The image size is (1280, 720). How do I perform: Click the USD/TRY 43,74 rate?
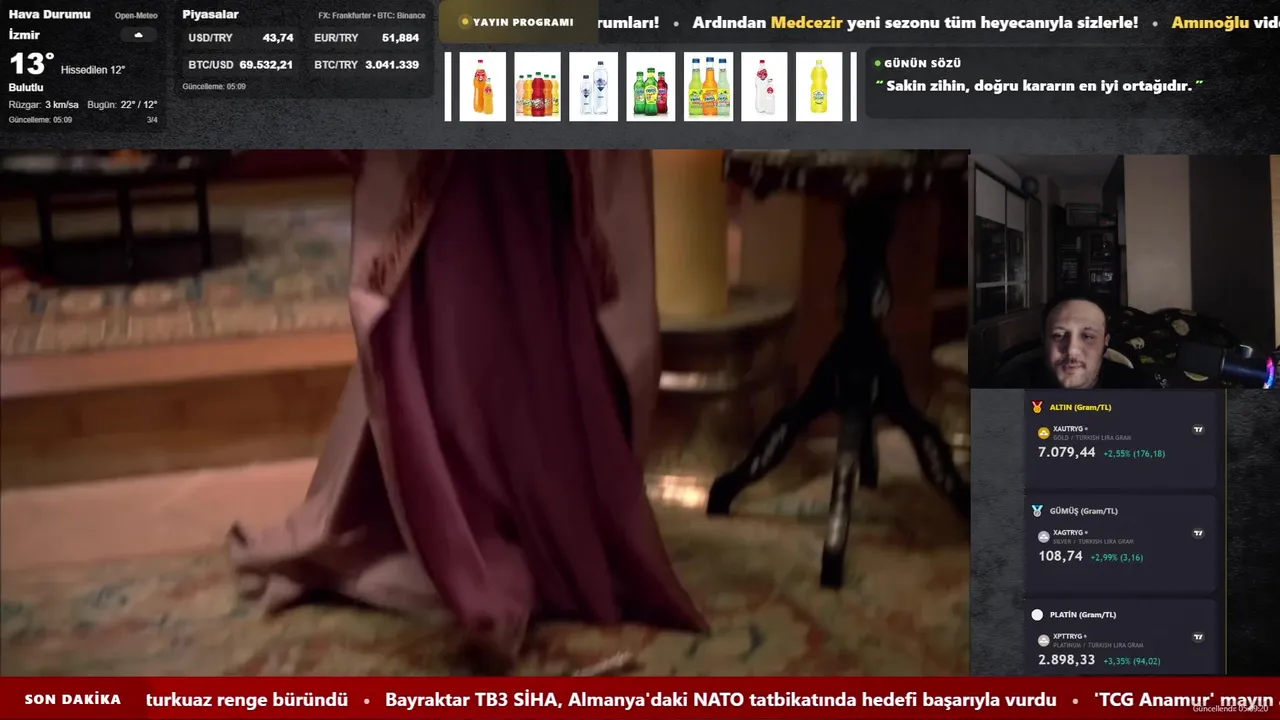pos(241,38)
